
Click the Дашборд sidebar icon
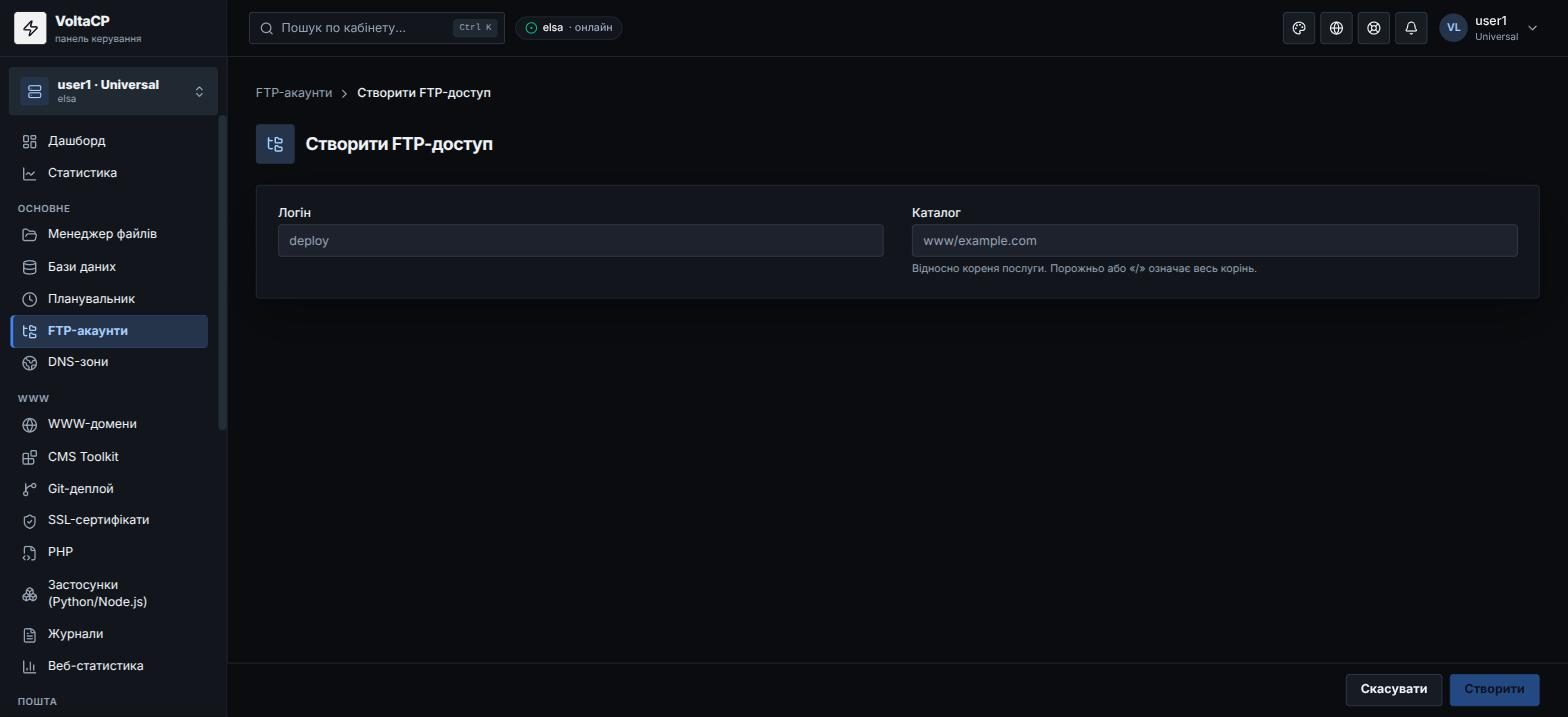click(30, 142)
